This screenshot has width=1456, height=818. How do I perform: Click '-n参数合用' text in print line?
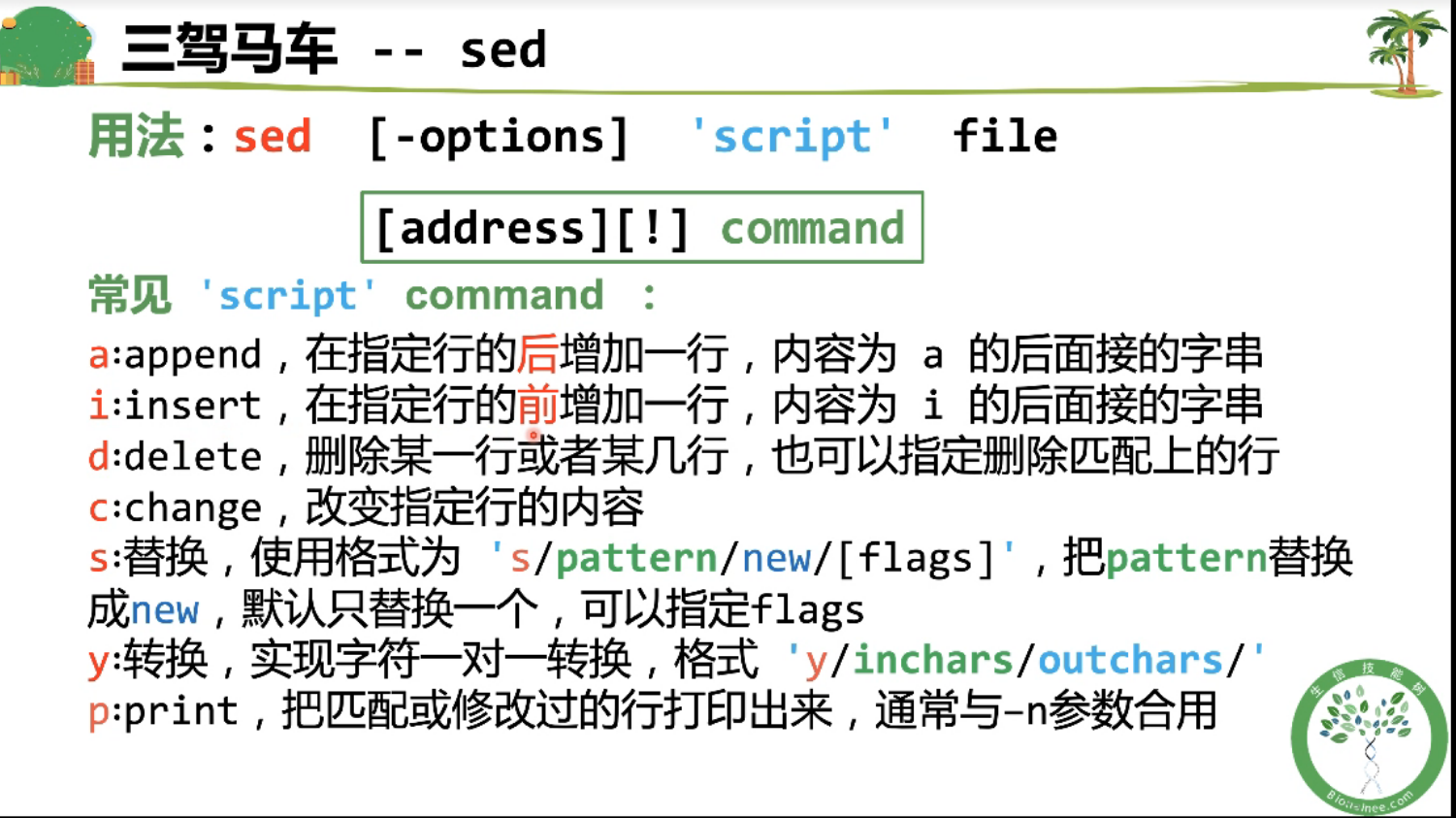[1110, 711]
